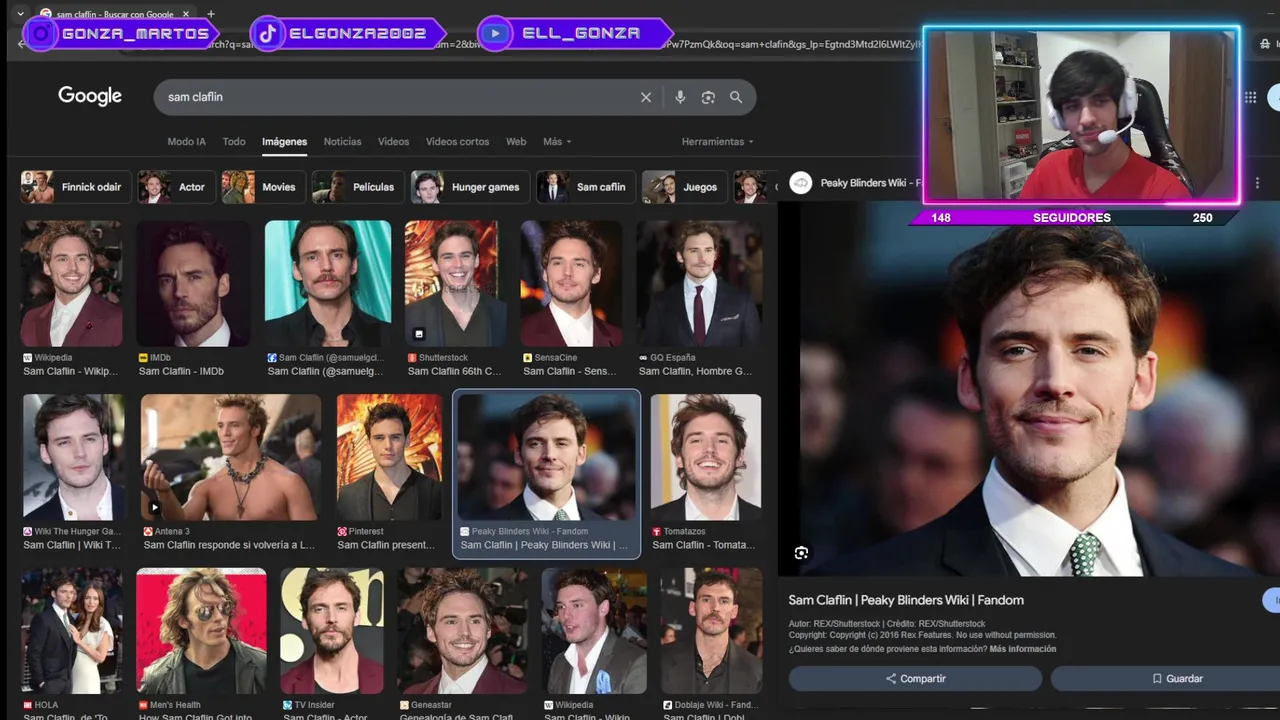Filter by the Finnick odair chip
Screen dimensions: 1280x720
tap(75, 187)
